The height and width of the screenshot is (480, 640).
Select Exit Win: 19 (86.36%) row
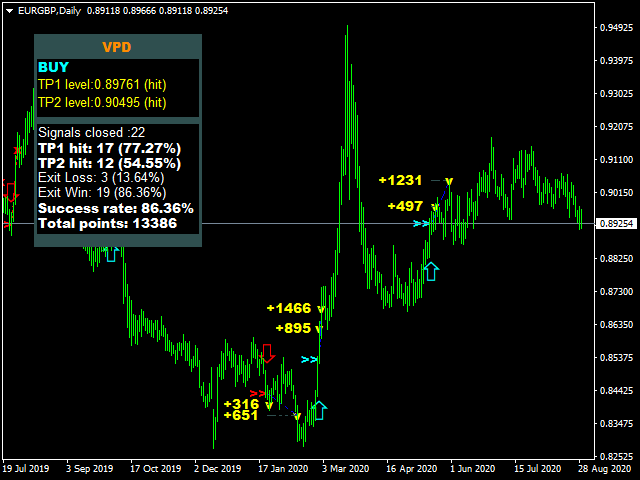pos(102,192)
